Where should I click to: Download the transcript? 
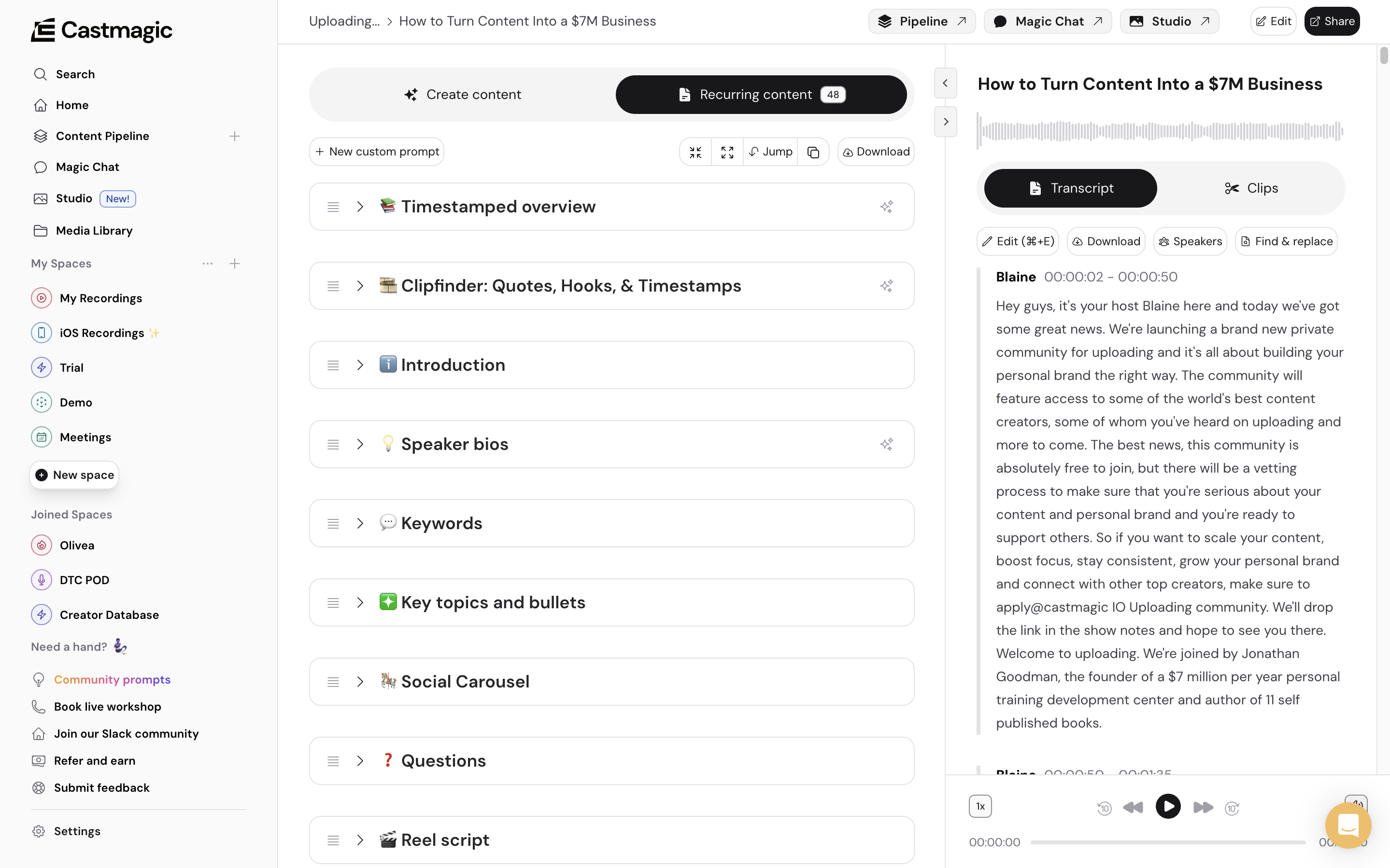[x=1106, y=242]
